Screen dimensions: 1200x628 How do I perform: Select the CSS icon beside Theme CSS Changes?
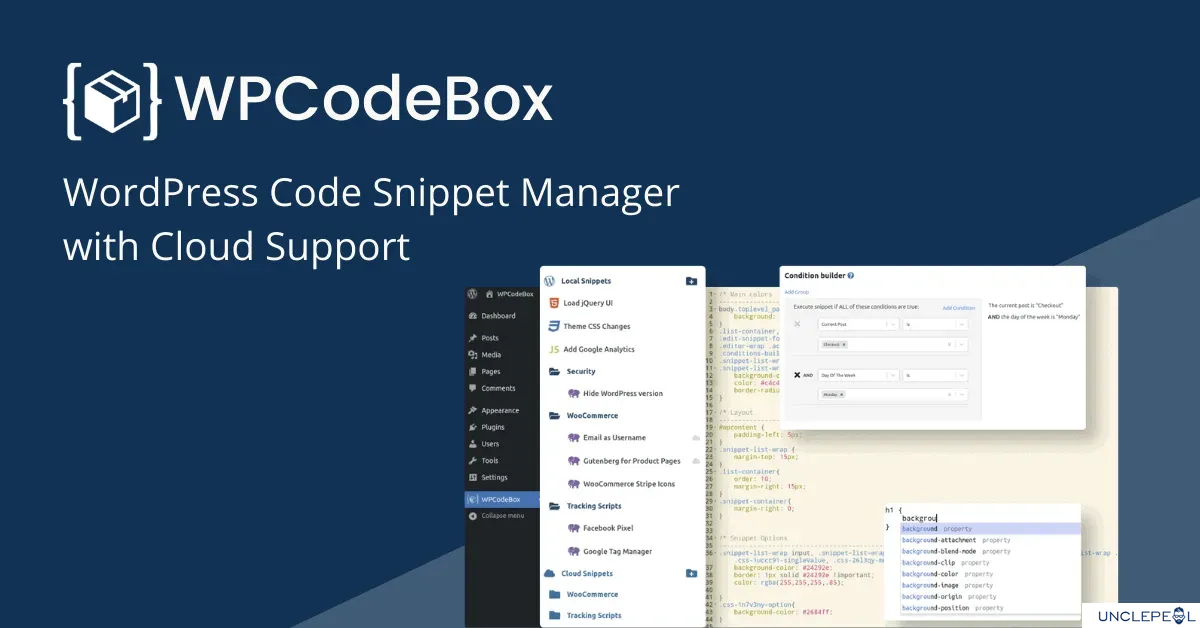(552, 325)
